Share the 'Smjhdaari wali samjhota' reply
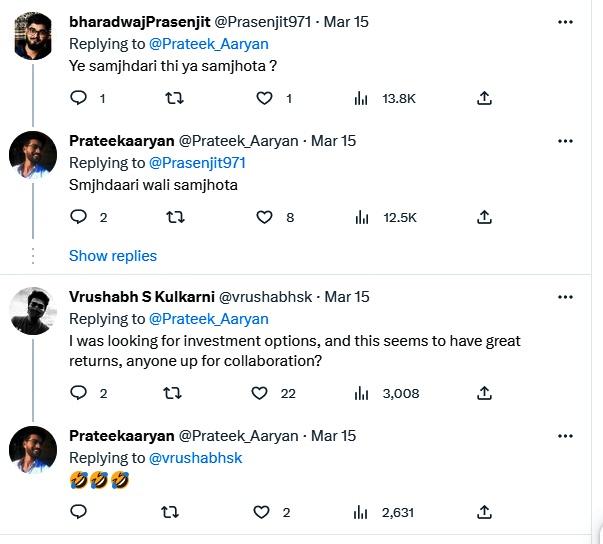Viewport: 603px width, 544px height. pyautogui.click(x=484, y=217)
